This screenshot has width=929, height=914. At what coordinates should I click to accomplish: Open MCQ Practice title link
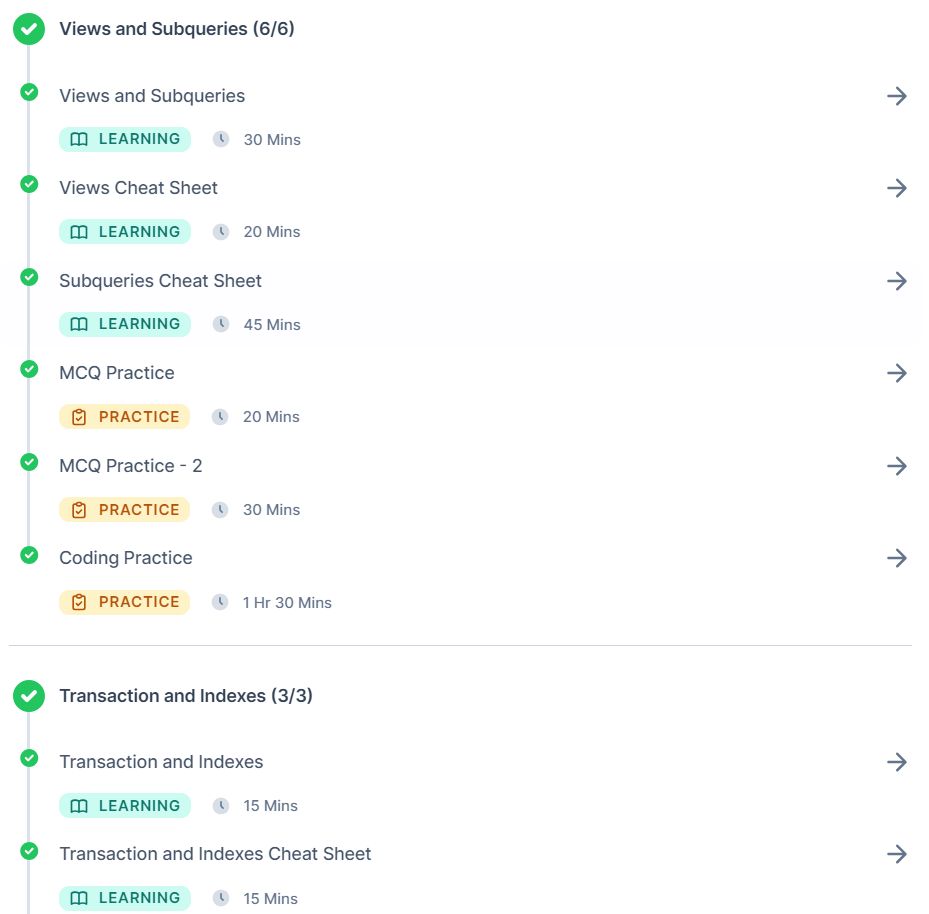pos(117,373)
